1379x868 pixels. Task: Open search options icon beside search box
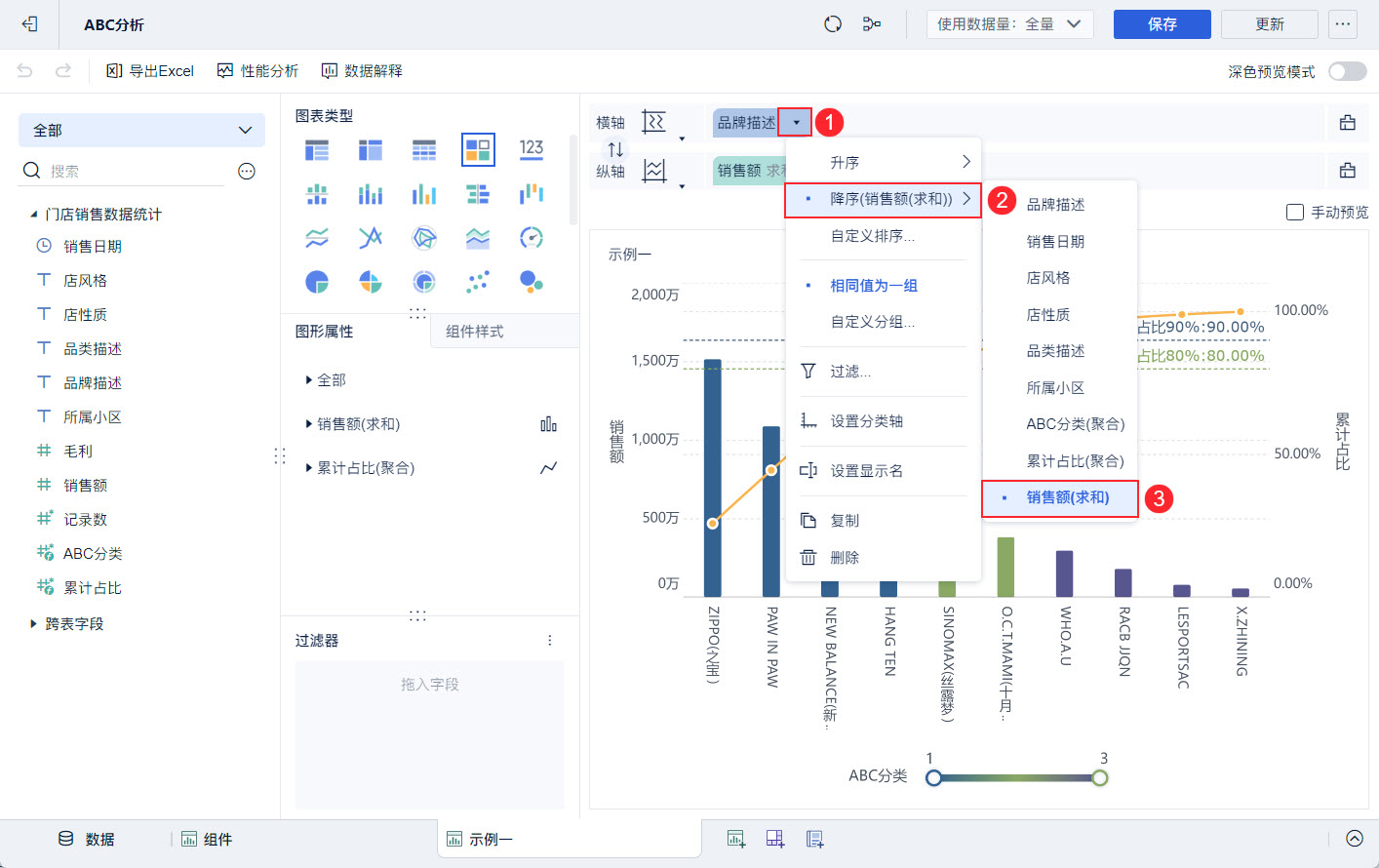point(247,172)
